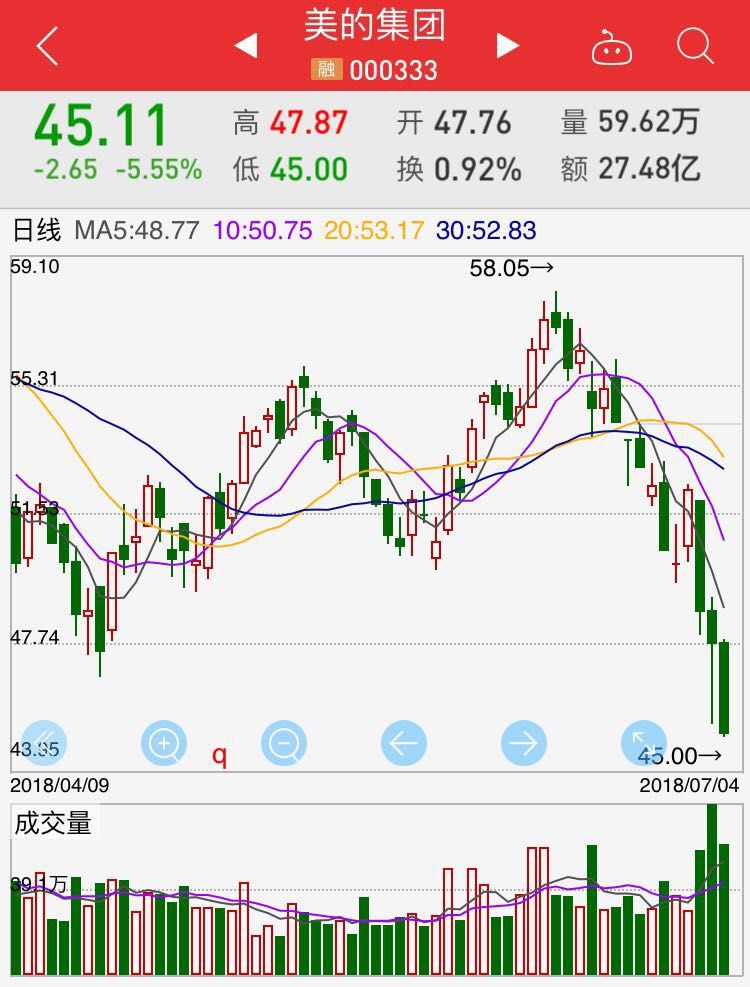Viewport: 750px width, 987px height.
Task: Tap the day high value 47.87
Action: tap(309, 122)
